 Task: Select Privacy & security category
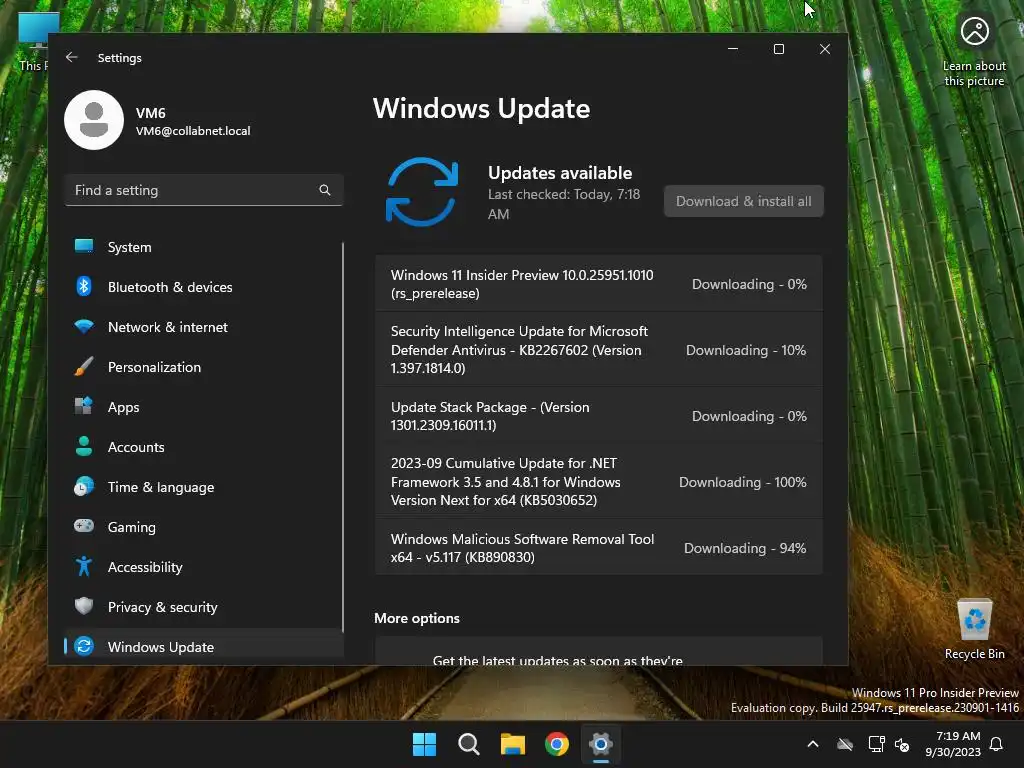coord(203,607)
